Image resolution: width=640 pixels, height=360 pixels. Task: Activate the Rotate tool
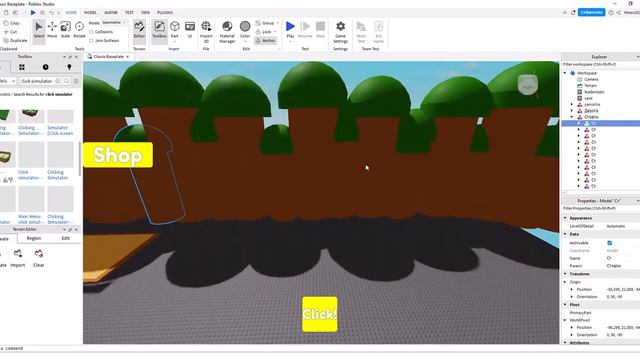tap(79, 30)
